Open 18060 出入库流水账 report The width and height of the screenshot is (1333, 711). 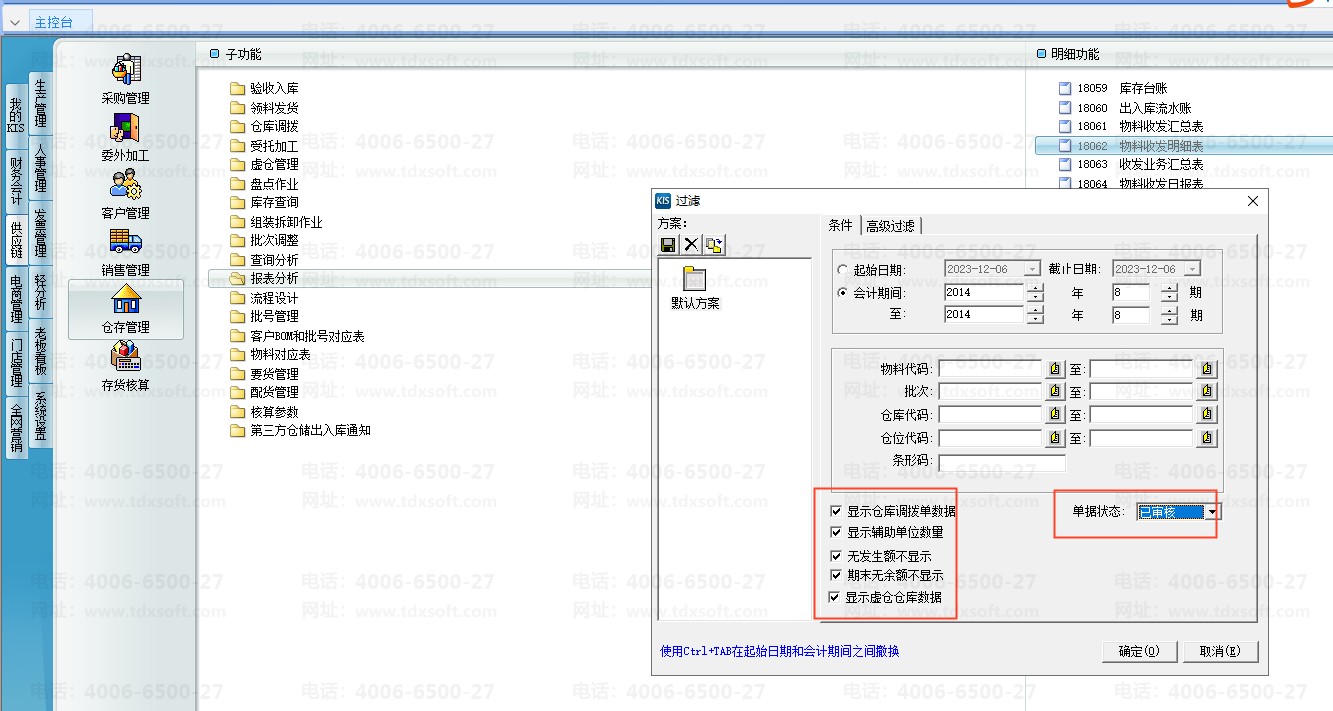(1124, 108)
